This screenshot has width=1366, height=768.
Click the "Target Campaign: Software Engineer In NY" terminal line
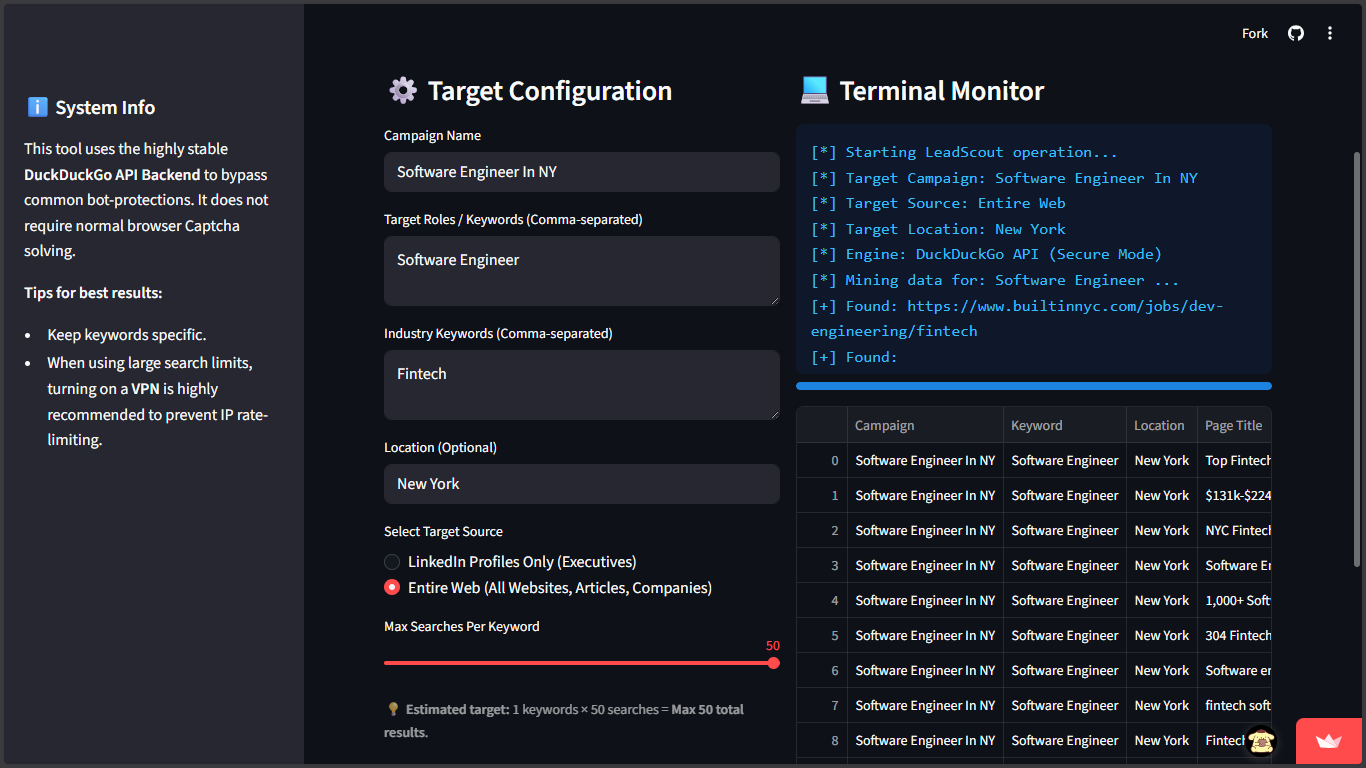(x=1004, y=178)
